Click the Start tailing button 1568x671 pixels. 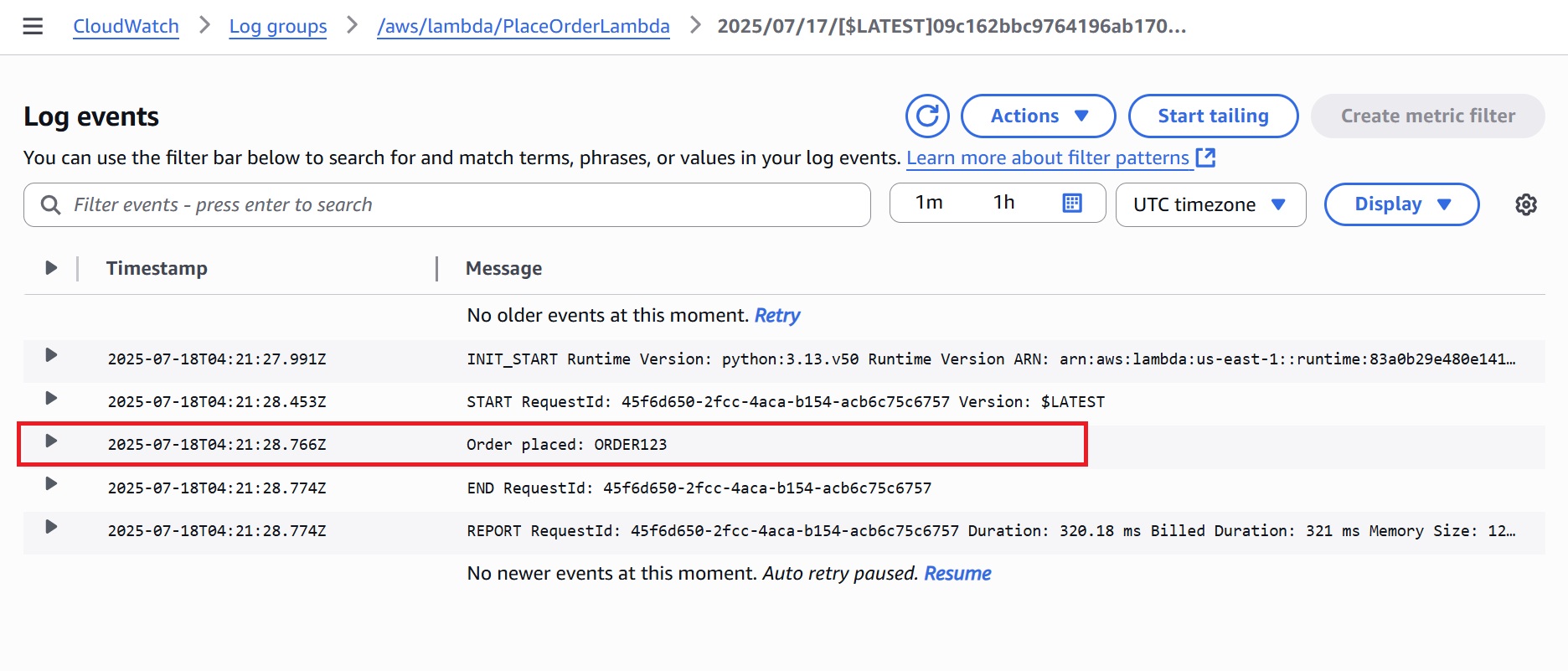click(1213, 116)
